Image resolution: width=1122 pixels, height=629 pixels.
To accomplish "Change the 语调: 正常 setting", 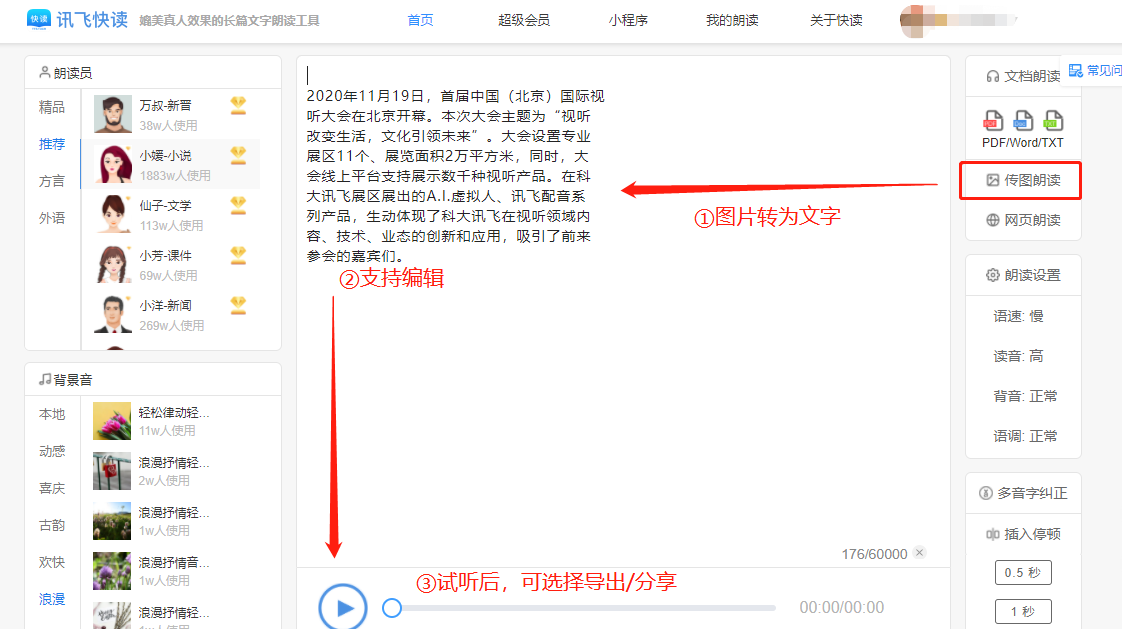I will tap(1025, 437).
